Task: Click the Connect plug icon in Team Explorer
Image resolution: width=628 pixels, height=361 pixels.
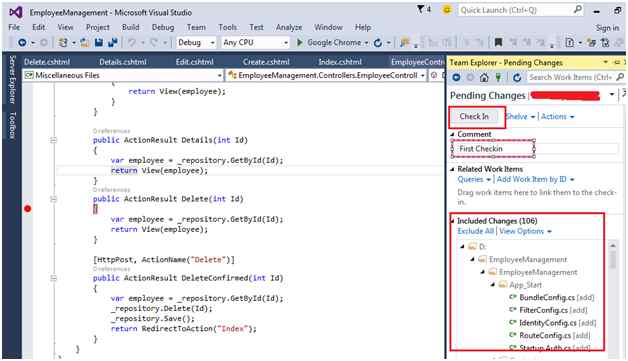Action: tap(498, 77)
